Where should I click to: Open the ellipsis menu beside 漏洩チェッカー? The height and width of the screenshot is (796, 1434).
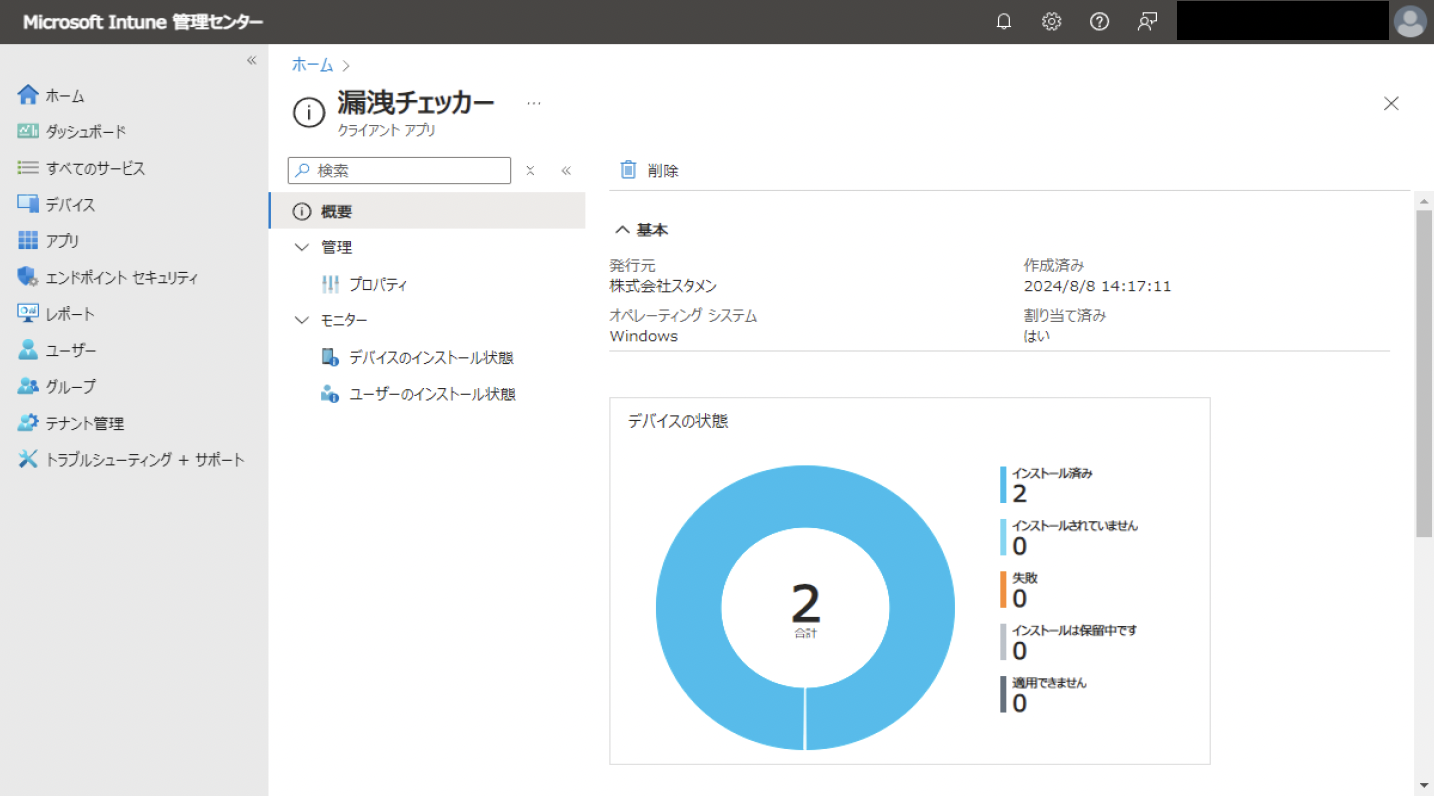coord(534,103)
